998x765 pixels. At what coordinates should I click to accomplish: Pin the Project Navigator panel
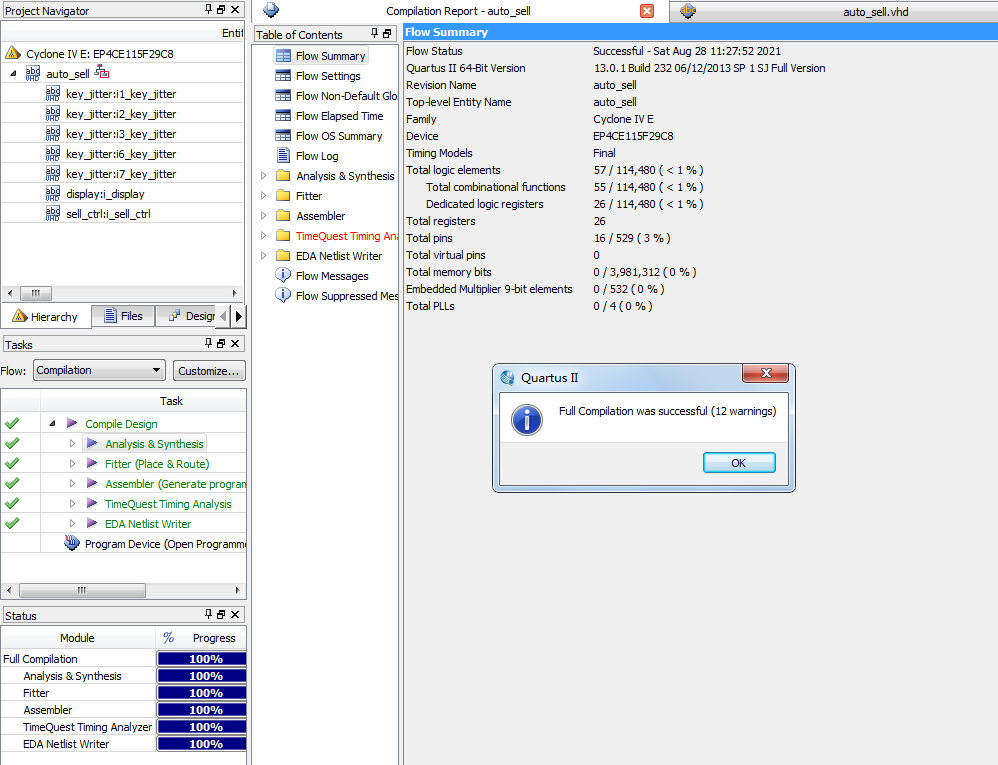(x=208, y=10)
